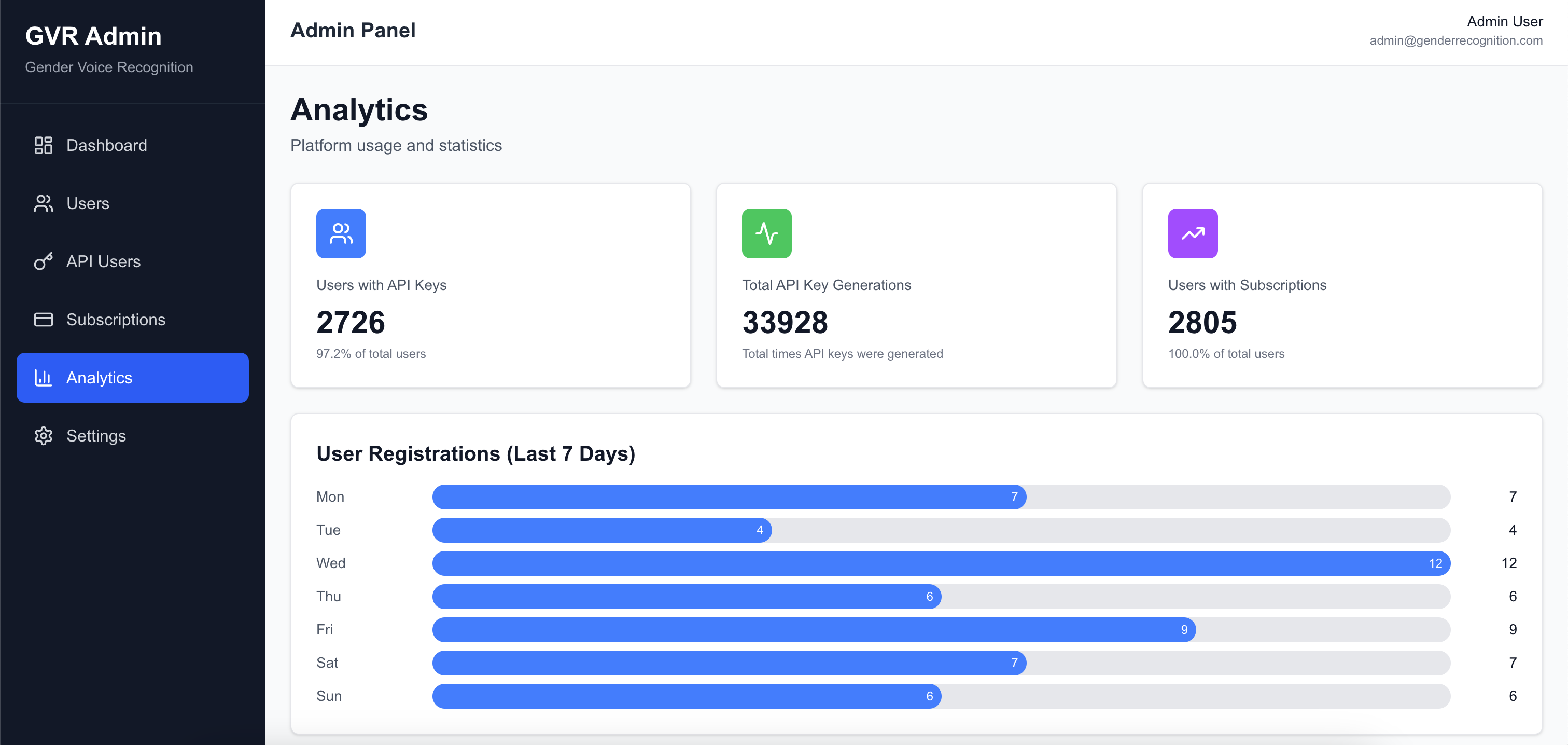Click the API Users key icon
The height and width of the screenshot is (745, 1568).
tap(43, 261)
